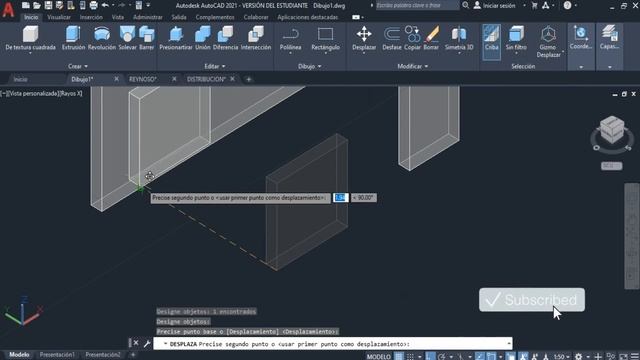640x360 pixels.
Task: Click the Gizmo Desplazar icon
Action: (x=548, y=34)
